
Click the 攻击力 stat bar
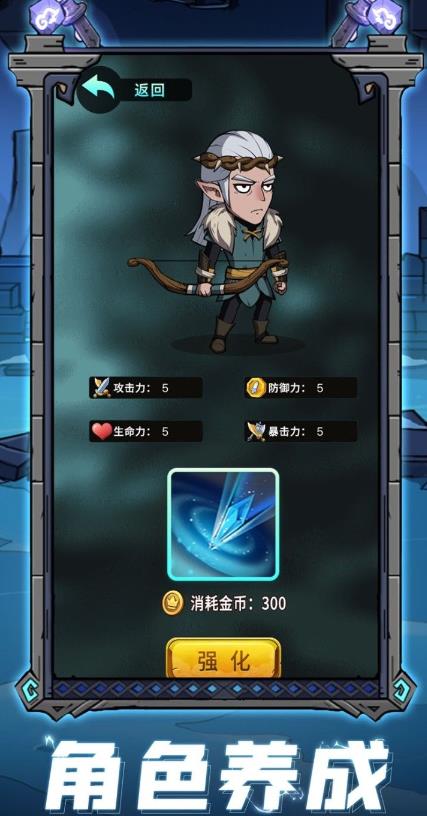(146, 388)
